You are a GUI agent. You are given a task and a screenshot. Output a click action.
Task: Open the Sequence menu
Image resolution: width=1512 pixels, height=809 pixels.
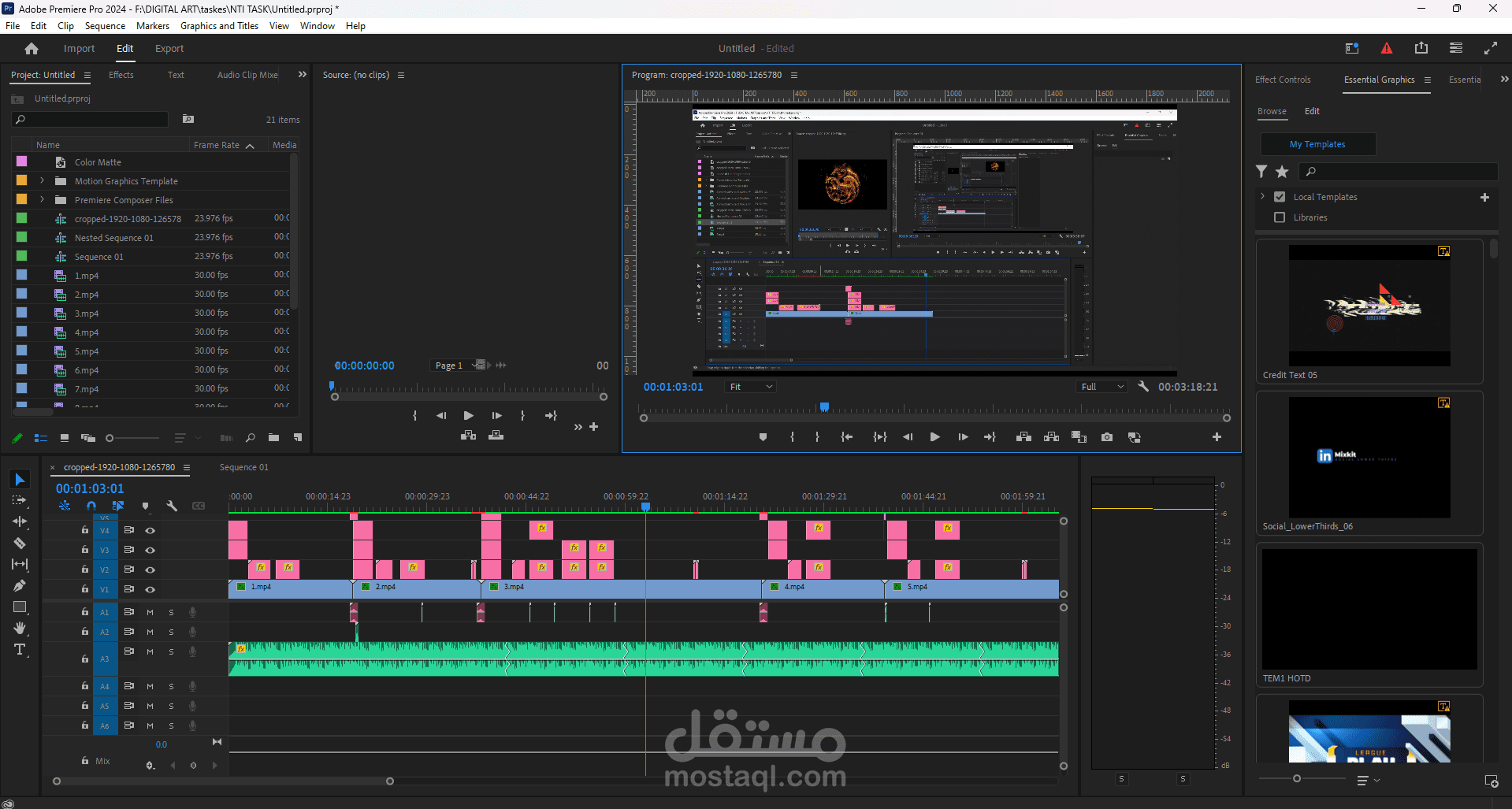point(105,26)
